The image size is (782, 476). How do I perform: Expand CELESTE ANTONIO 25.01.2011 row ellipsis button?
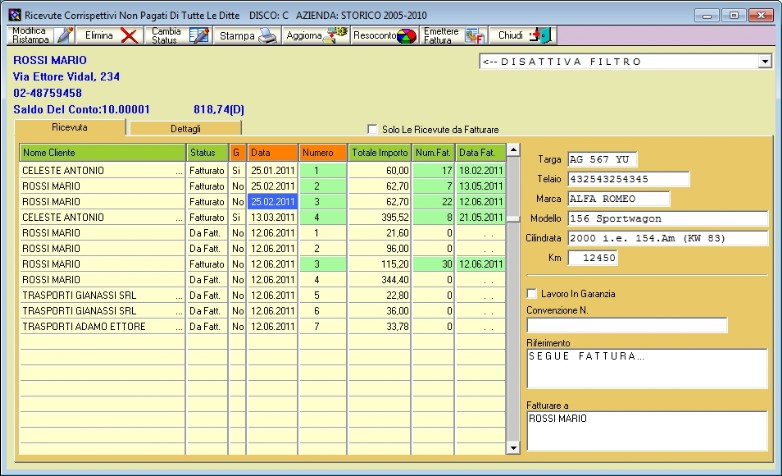pos(179,171)
